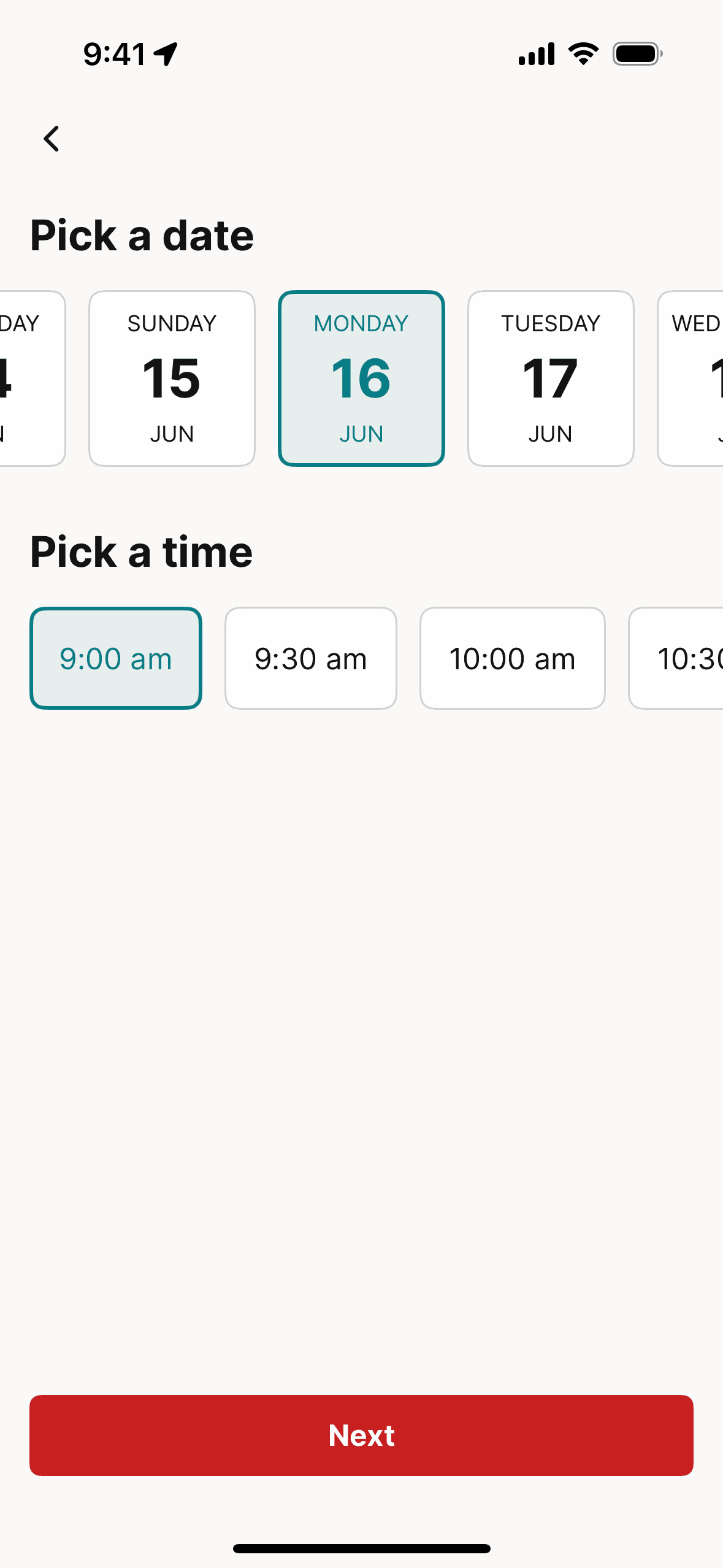The height and width of the screenshot is (1568, 723).
Task: Choose the 9:30 am time slot
Action: pos(310,658)
